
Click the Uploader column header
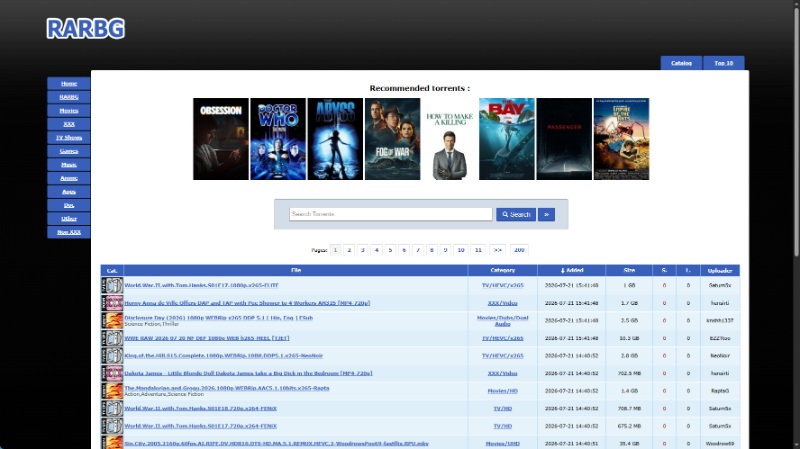pyautogui.click(x=720, y=270)
